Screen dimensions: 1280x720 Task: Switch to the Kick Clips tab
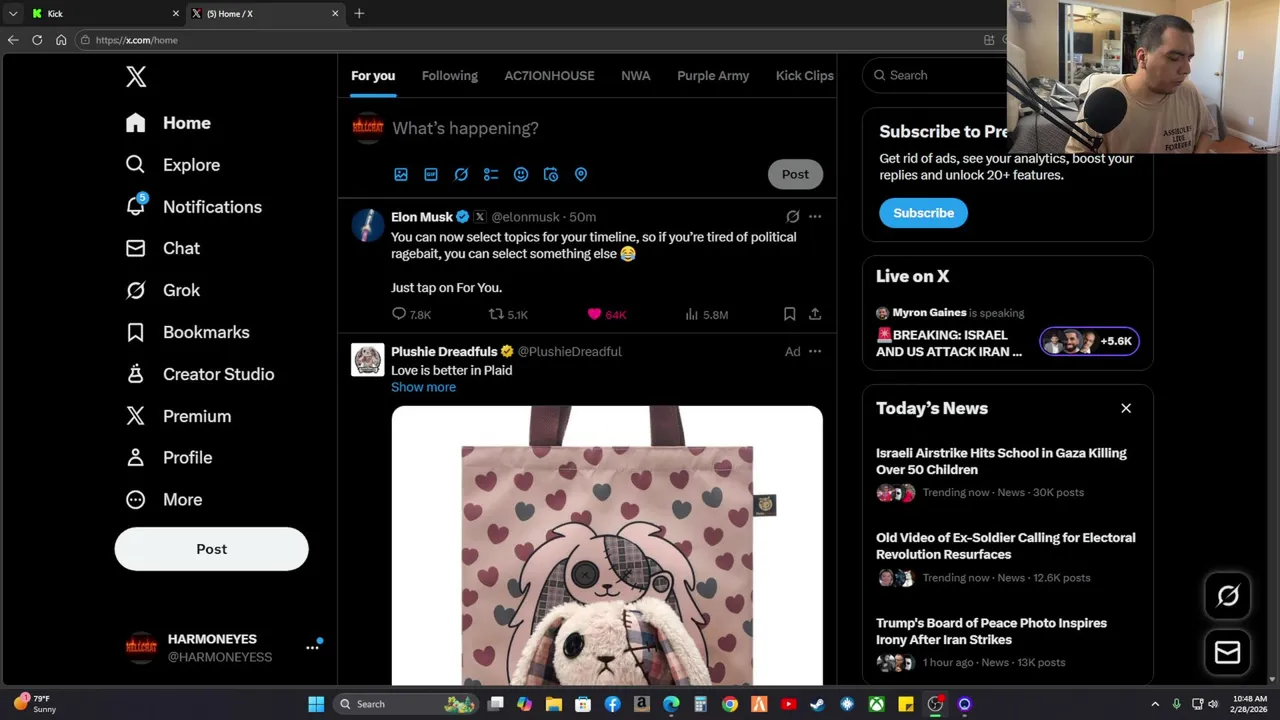[x=805, y=76]
